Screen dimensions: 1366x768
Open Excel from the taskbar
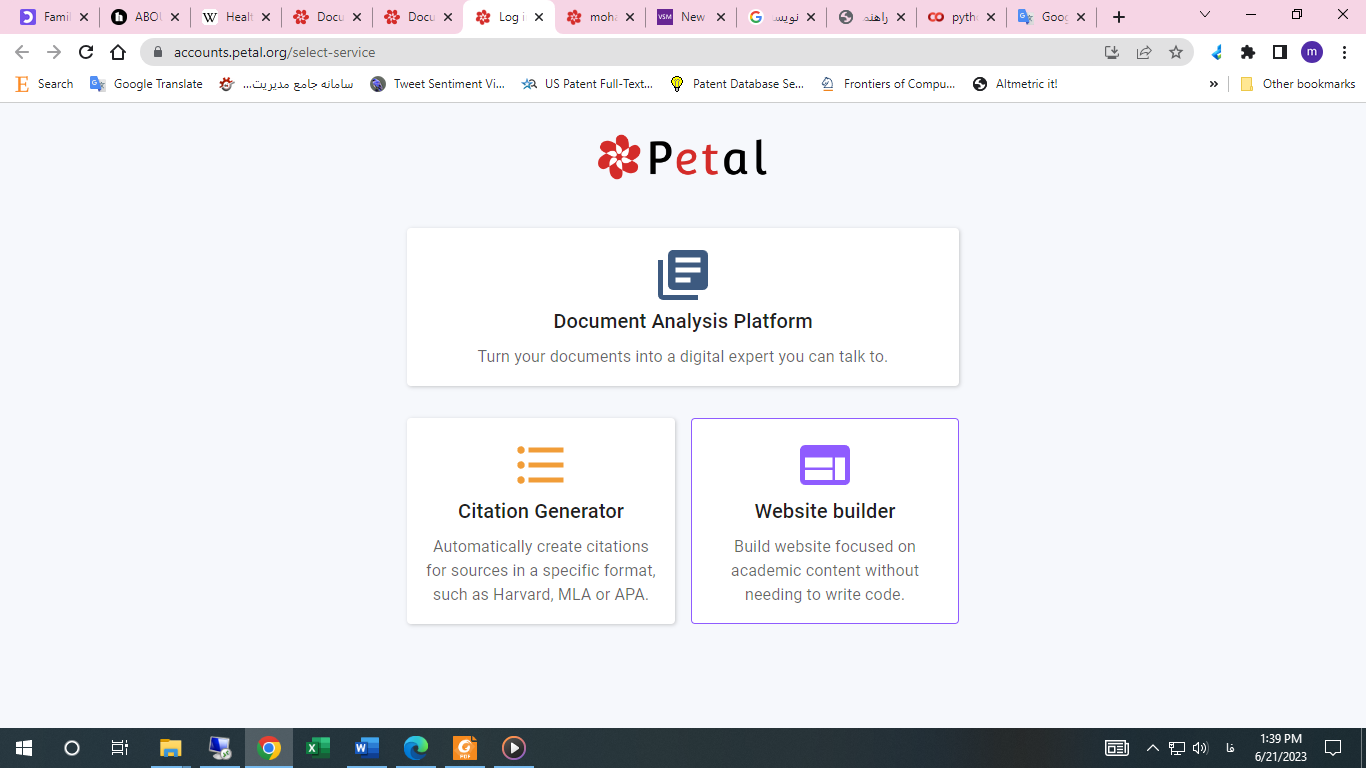coord(318,747)
